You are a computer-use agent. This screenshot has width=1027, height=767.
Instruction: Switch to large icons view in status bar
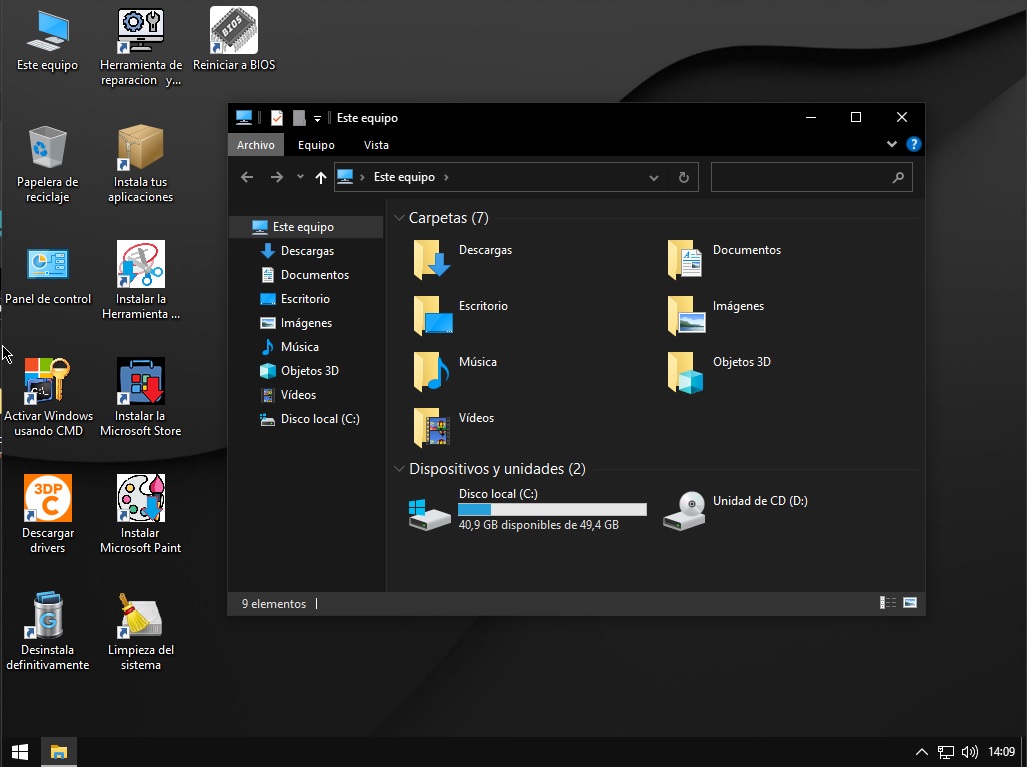910,603
